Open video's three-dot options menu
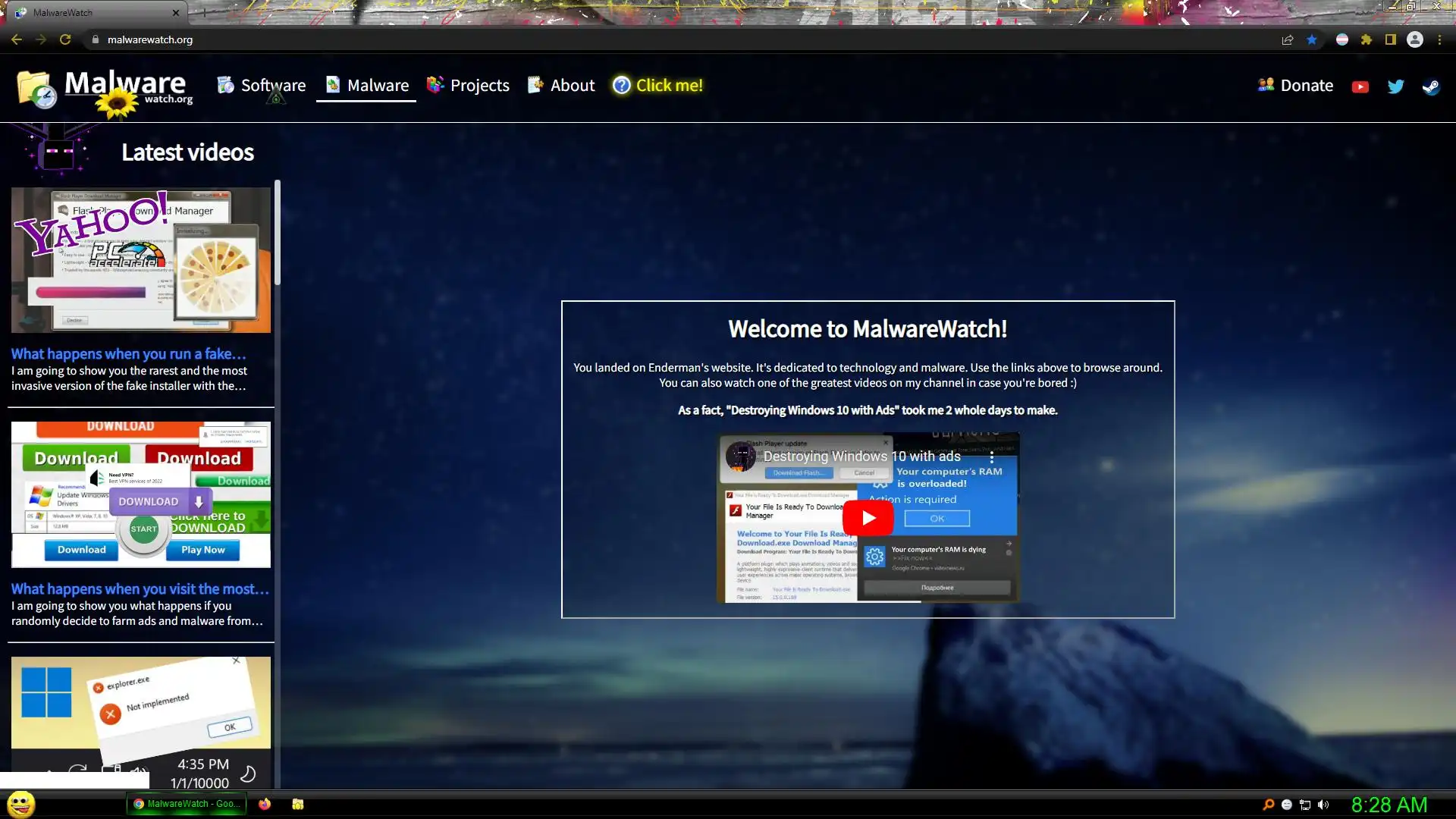The image size is (1456, 819). click(992, 457)
